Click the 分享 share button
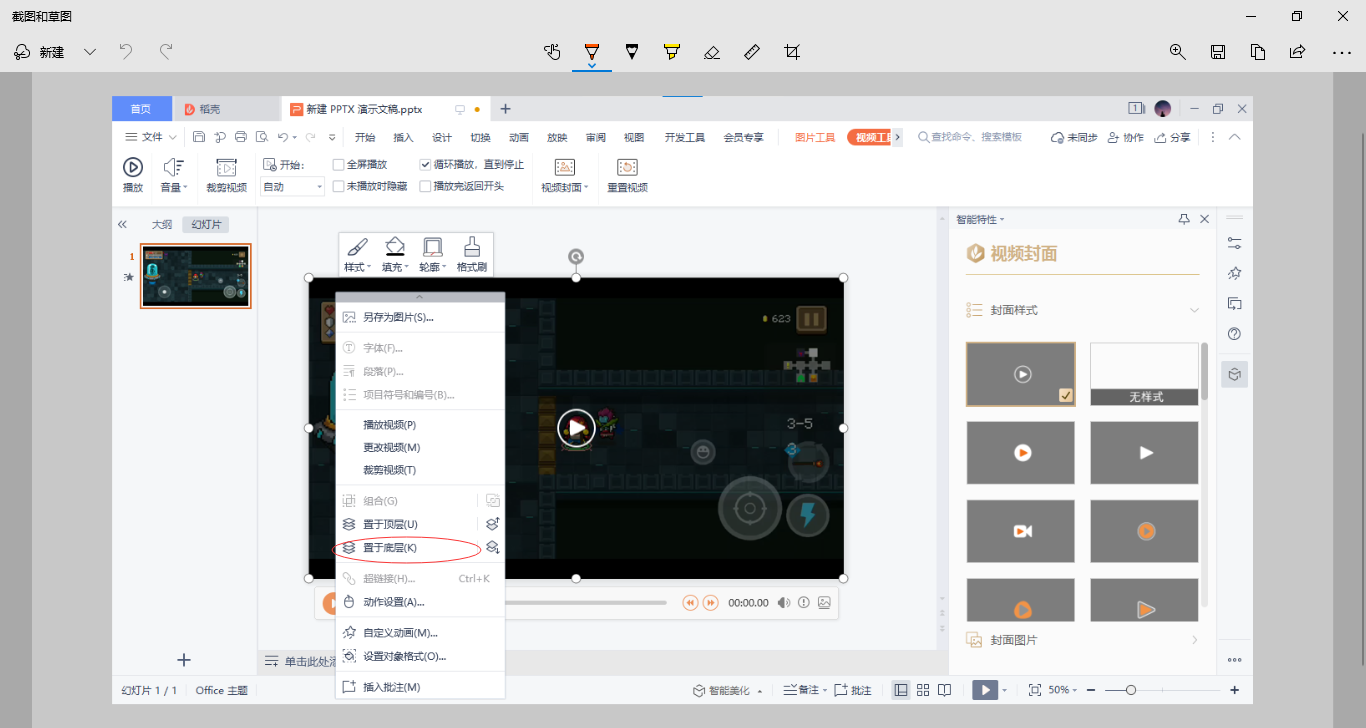The image size is (1366, 728). (1172, 138)
